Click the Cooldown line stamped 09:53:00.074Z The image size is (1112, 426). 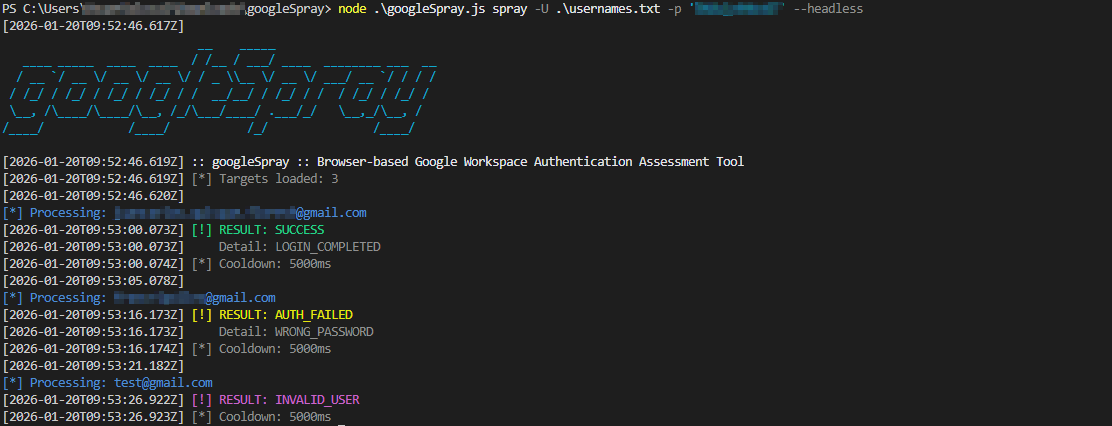coord(167,264)
